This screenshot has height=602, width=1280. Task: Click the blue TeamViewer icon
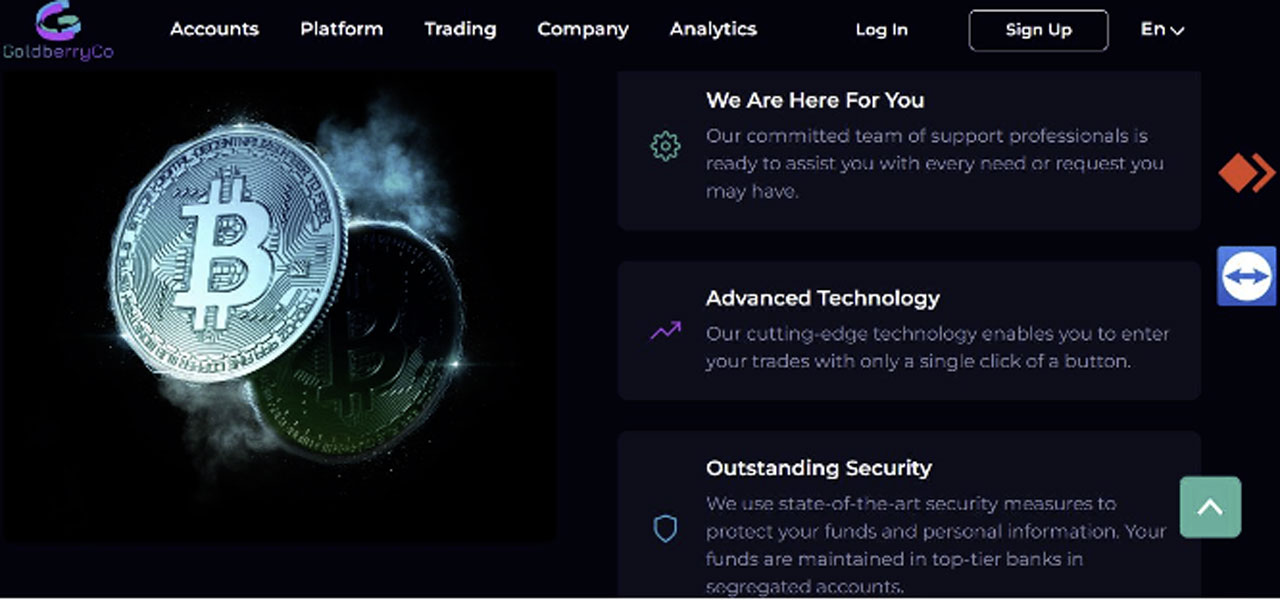click(x=1246, y=275)
